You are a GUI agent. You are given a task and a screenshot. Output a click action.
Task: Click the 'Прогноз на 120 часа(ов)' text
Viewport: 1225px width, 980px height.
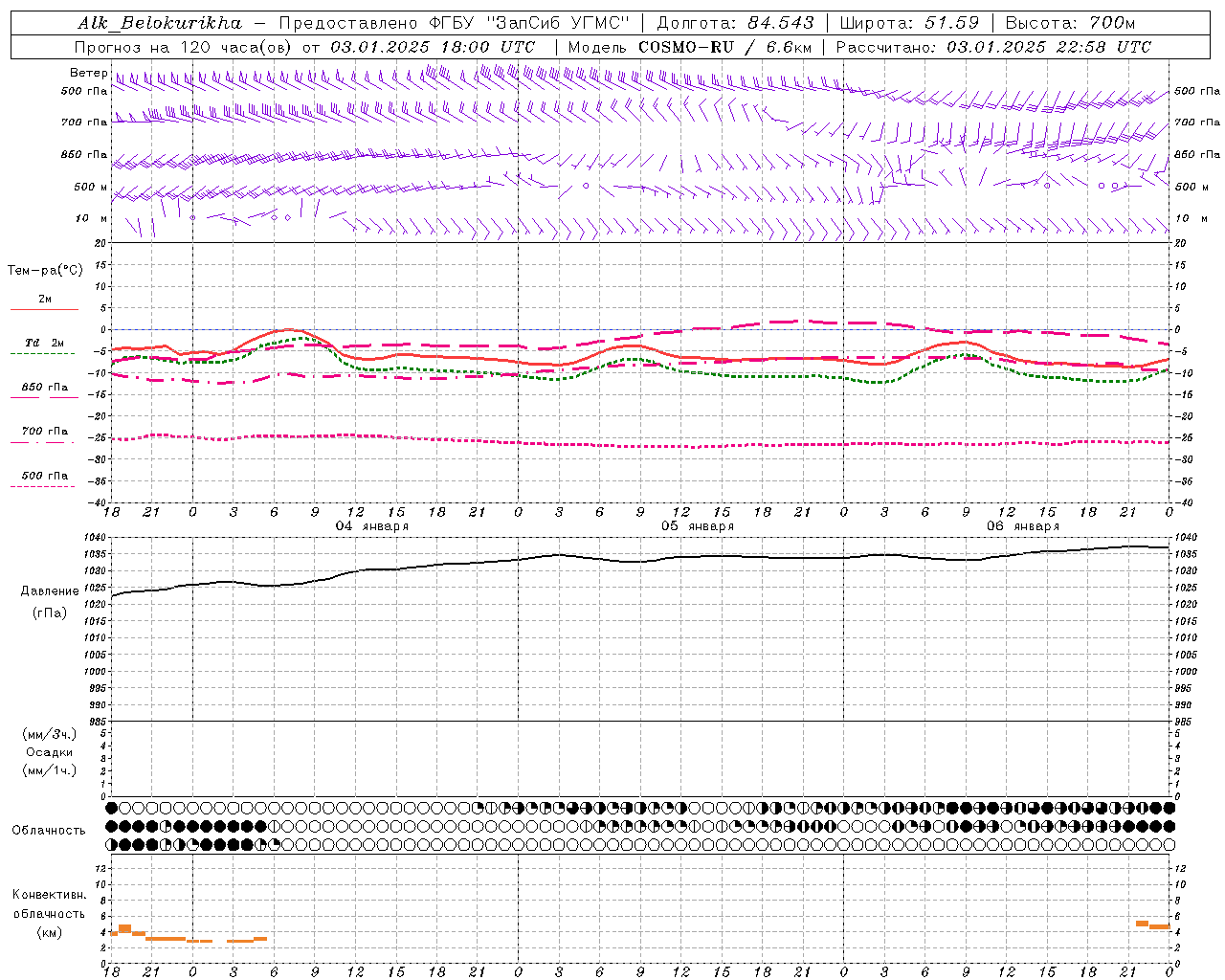click(x=182, y=47)
